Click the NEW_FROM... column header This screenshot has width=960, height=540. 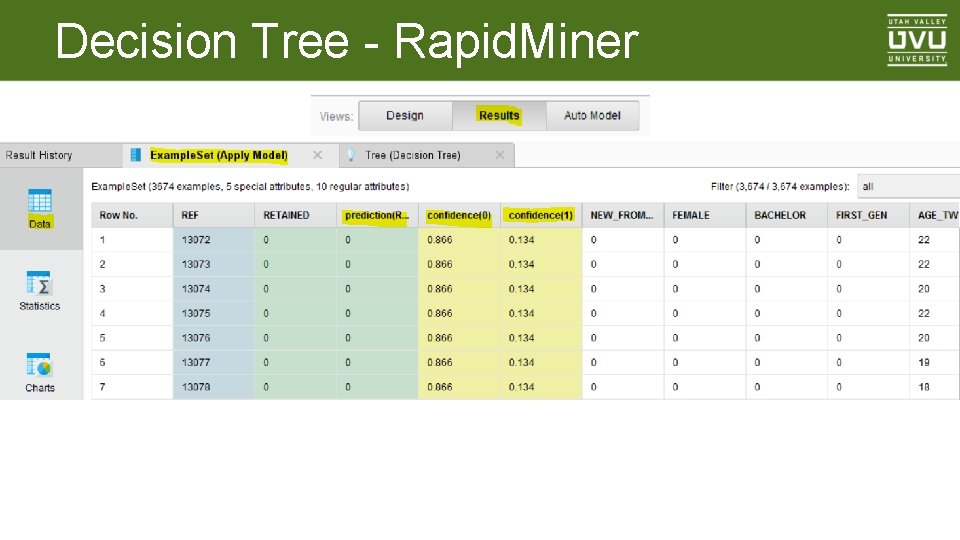623,216
